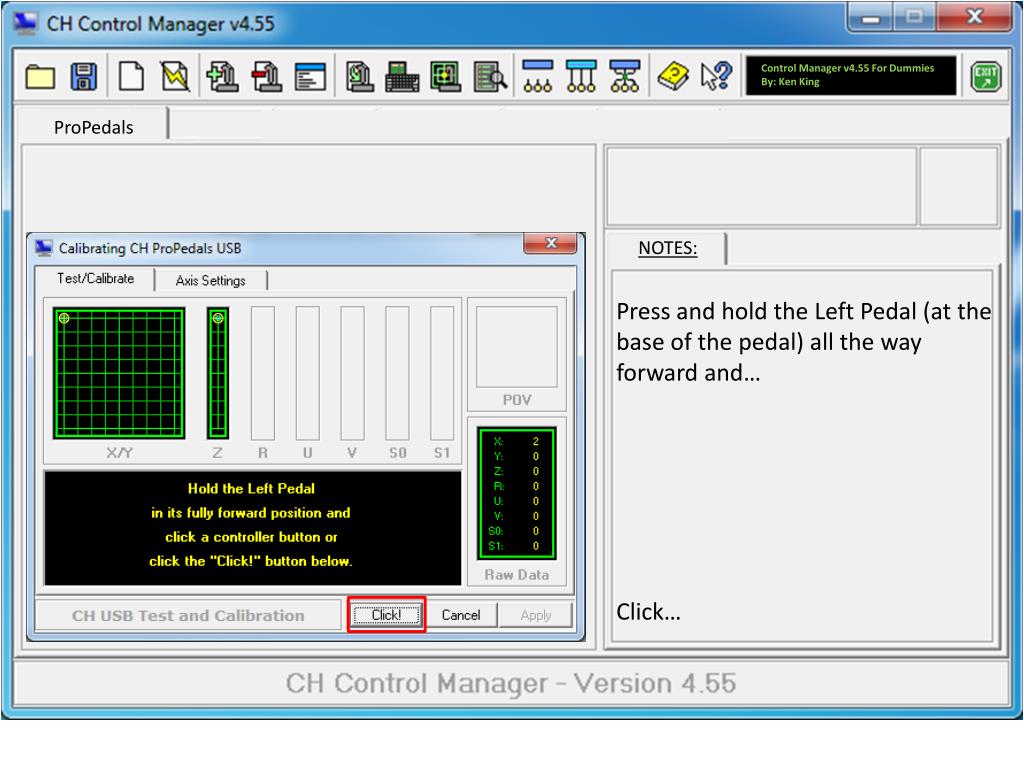Add a controller with green plus joystick icon

(x=222, y=76)
